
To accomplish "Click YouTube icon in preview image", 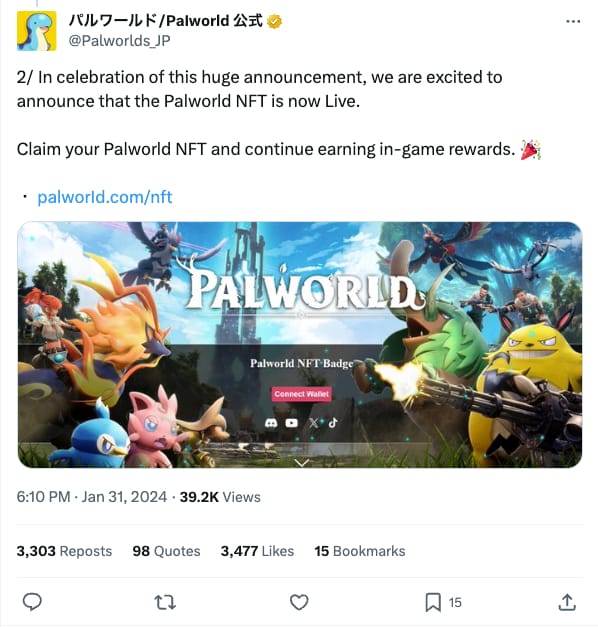I will click(291, 423).
